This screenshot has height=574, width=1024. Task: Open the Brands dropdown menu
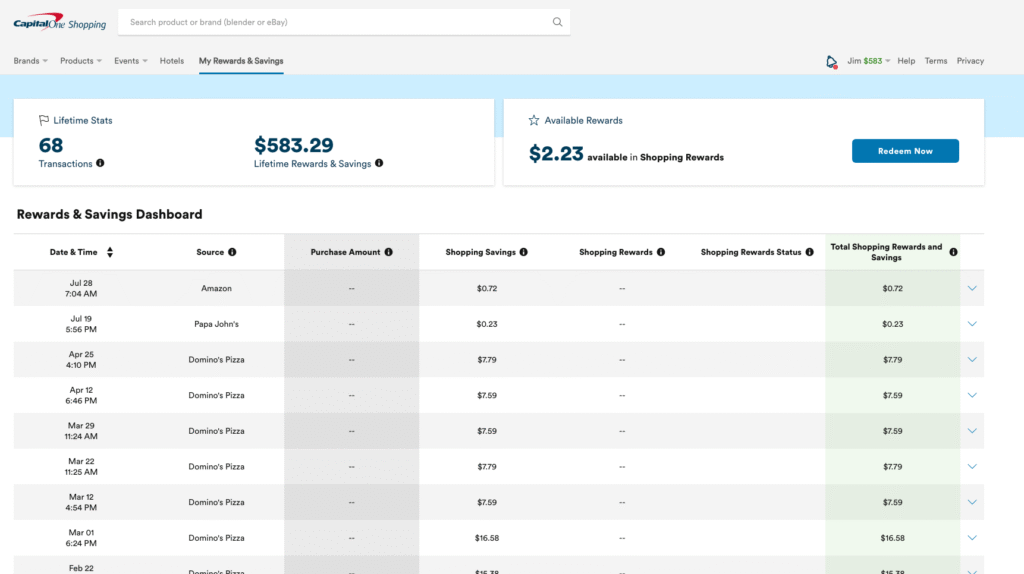(31, 61)
